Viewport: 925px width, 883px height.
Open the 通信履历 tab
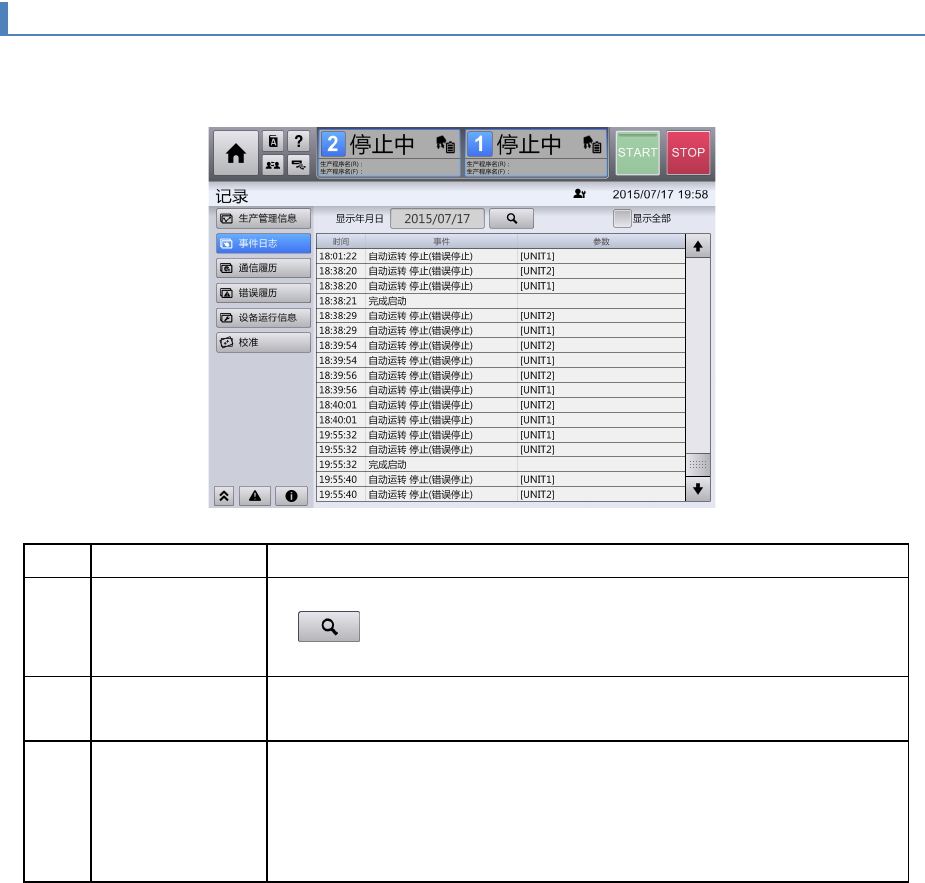click(x=263, y=268)
